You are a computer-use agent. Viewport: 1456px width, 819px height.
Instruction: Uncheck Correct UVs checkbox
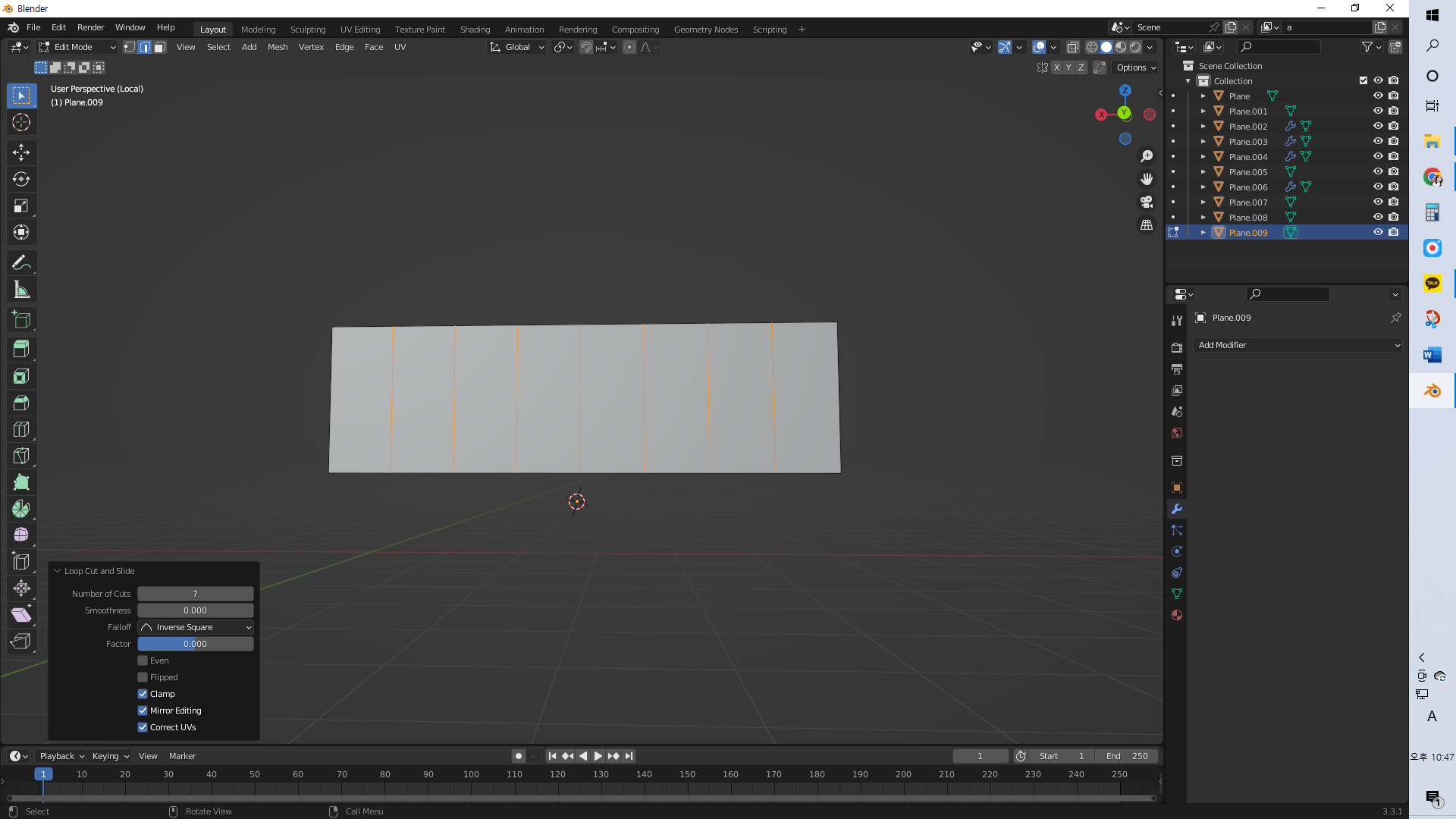(x=143, y=727)
